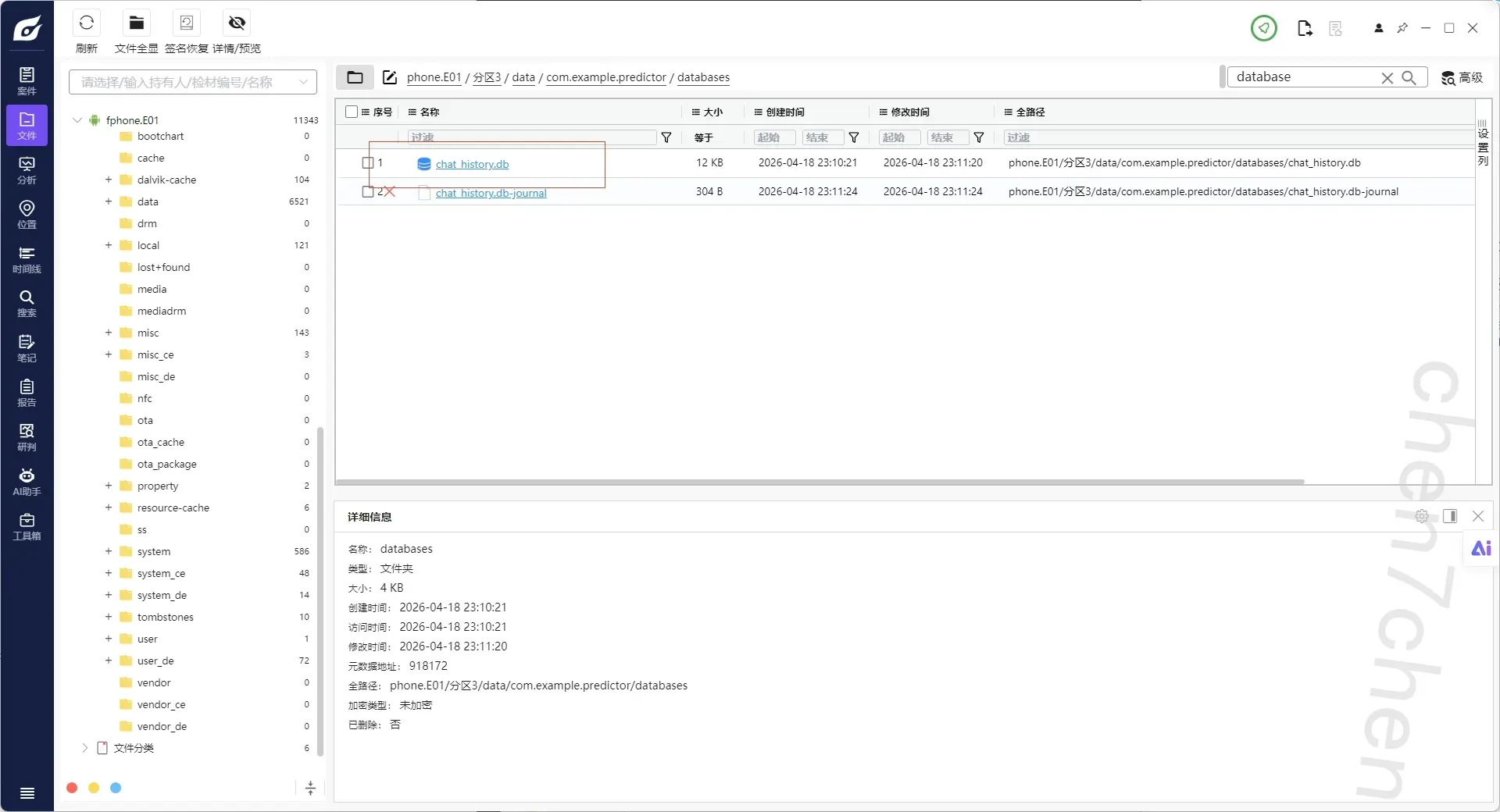Open the 文件全显 show-all-files tool
The width and height of the screenshot is (1500, 812).
pyautogui.click(x=137, y=23)
